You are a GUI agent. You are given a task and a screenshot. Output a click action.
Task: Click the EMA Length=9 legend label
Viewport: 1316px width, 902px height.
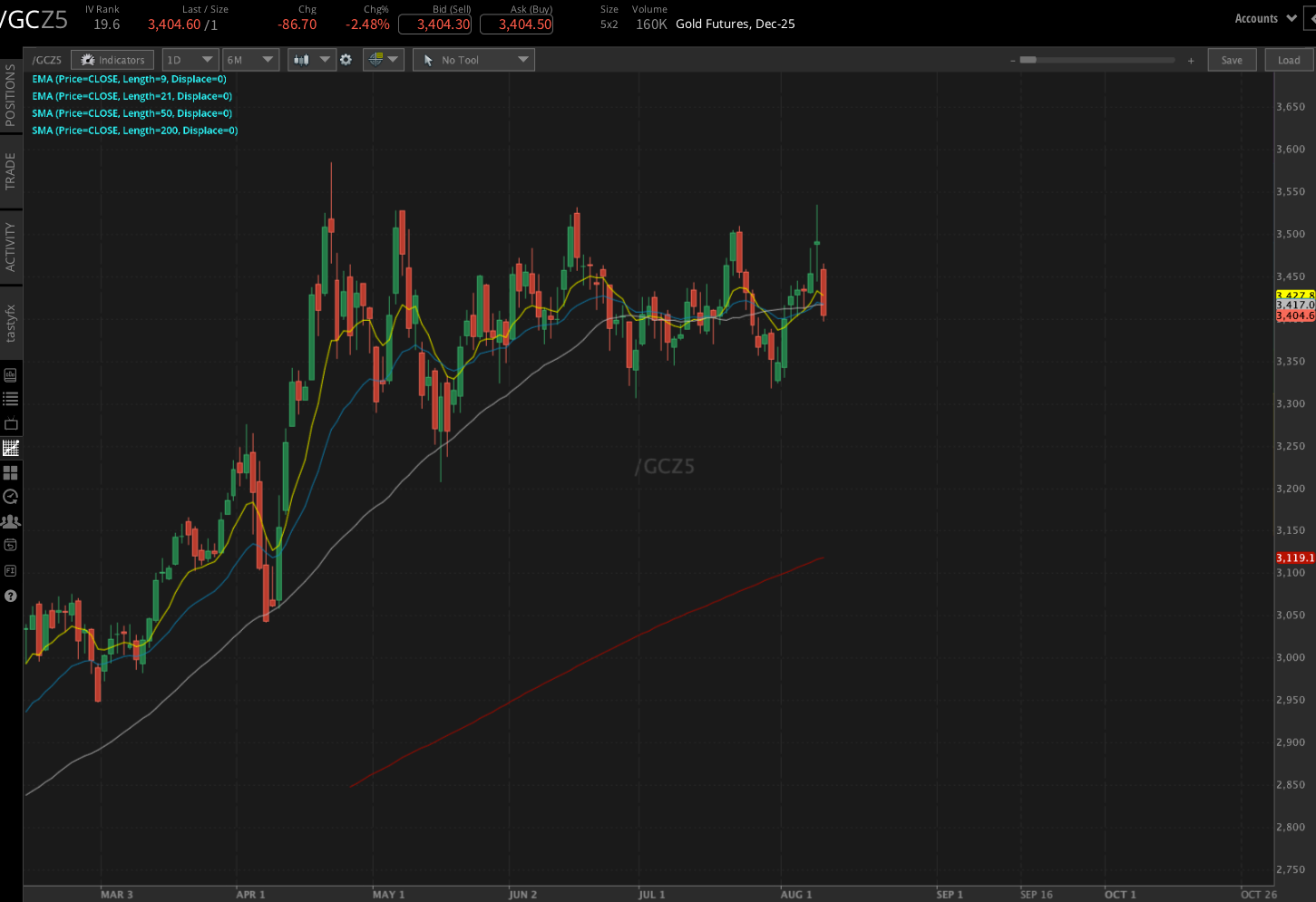128,79
